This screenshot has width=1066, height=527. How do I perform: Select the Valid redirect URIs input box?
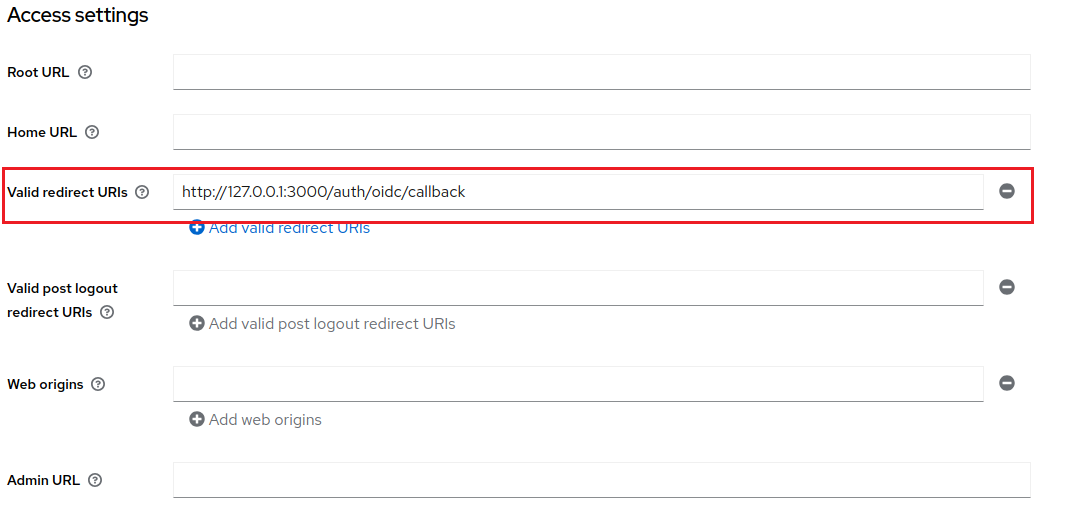[578, 192]
